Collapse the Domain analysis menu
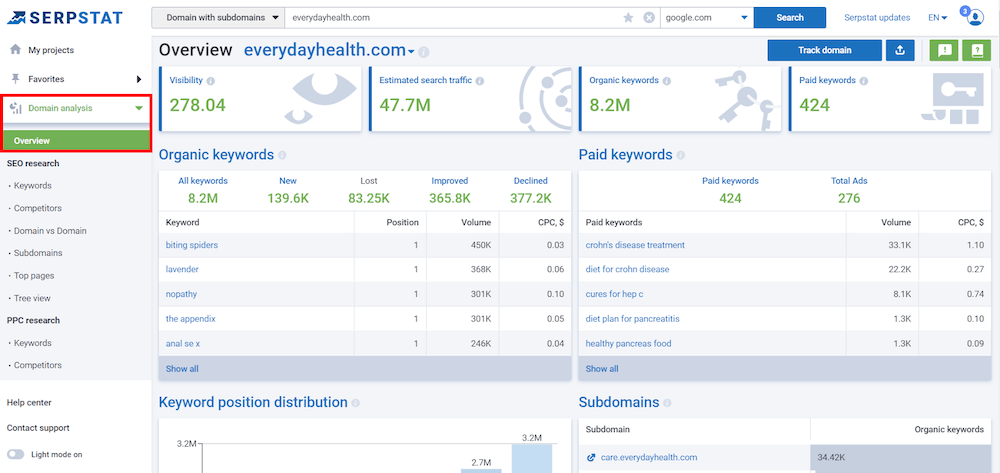The width and height of the screenshot is (1000, 473). coord(76,107)
